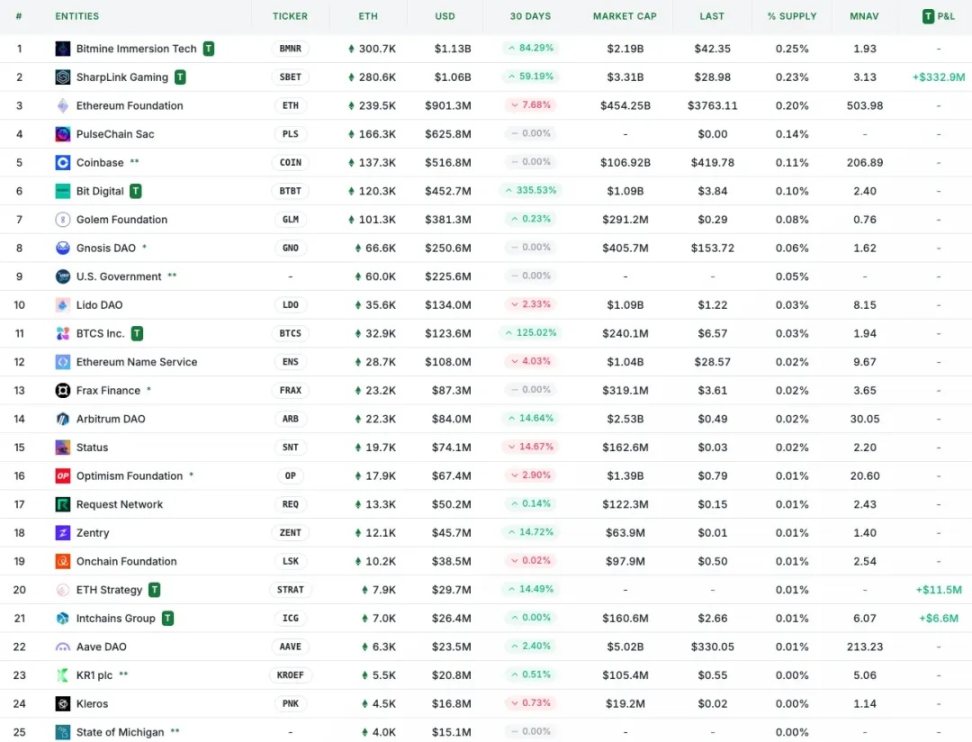Screen dimensions: 972x742
Task: Sort the table by the TICKER column header
Action: click(290, 16)
